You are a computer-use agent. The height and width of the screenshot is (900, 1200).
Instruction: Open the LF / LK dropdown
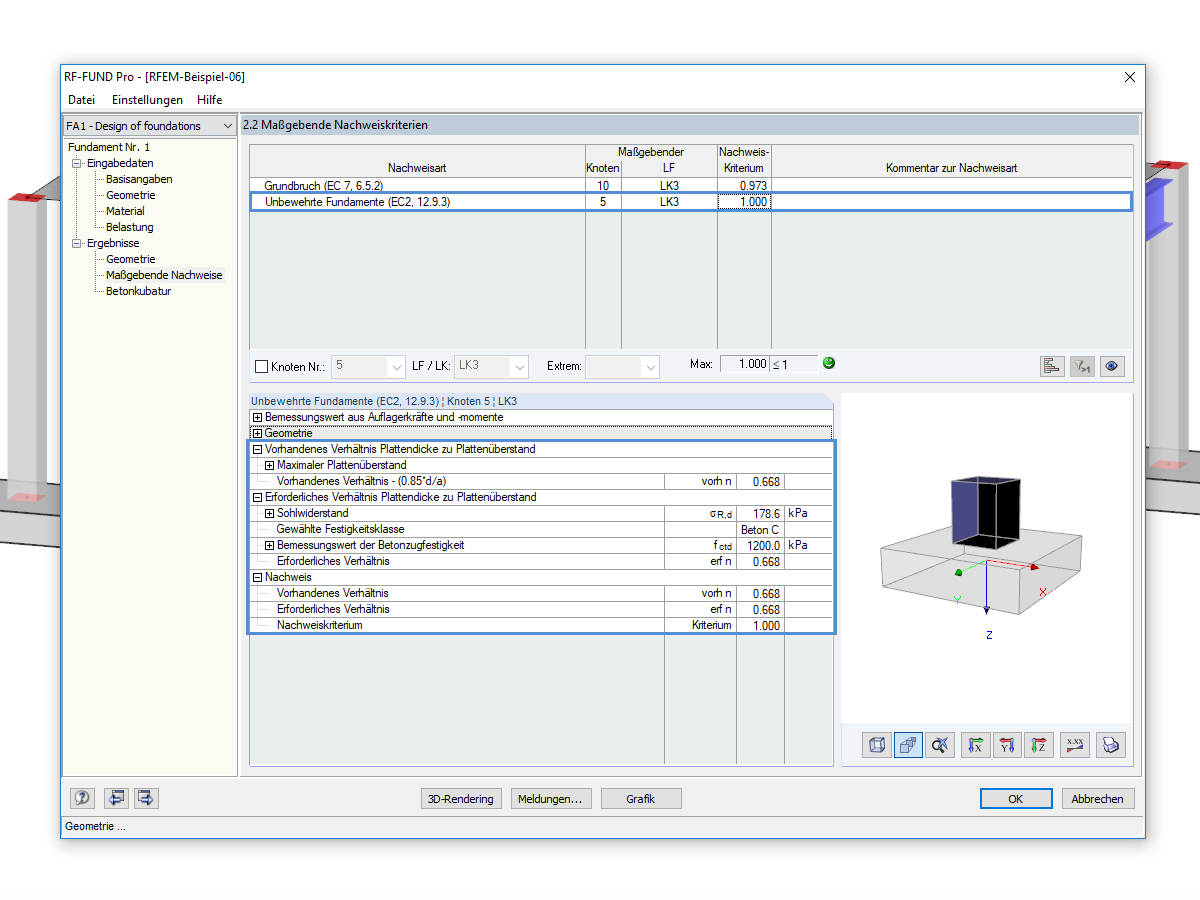(x=520, y=367)
